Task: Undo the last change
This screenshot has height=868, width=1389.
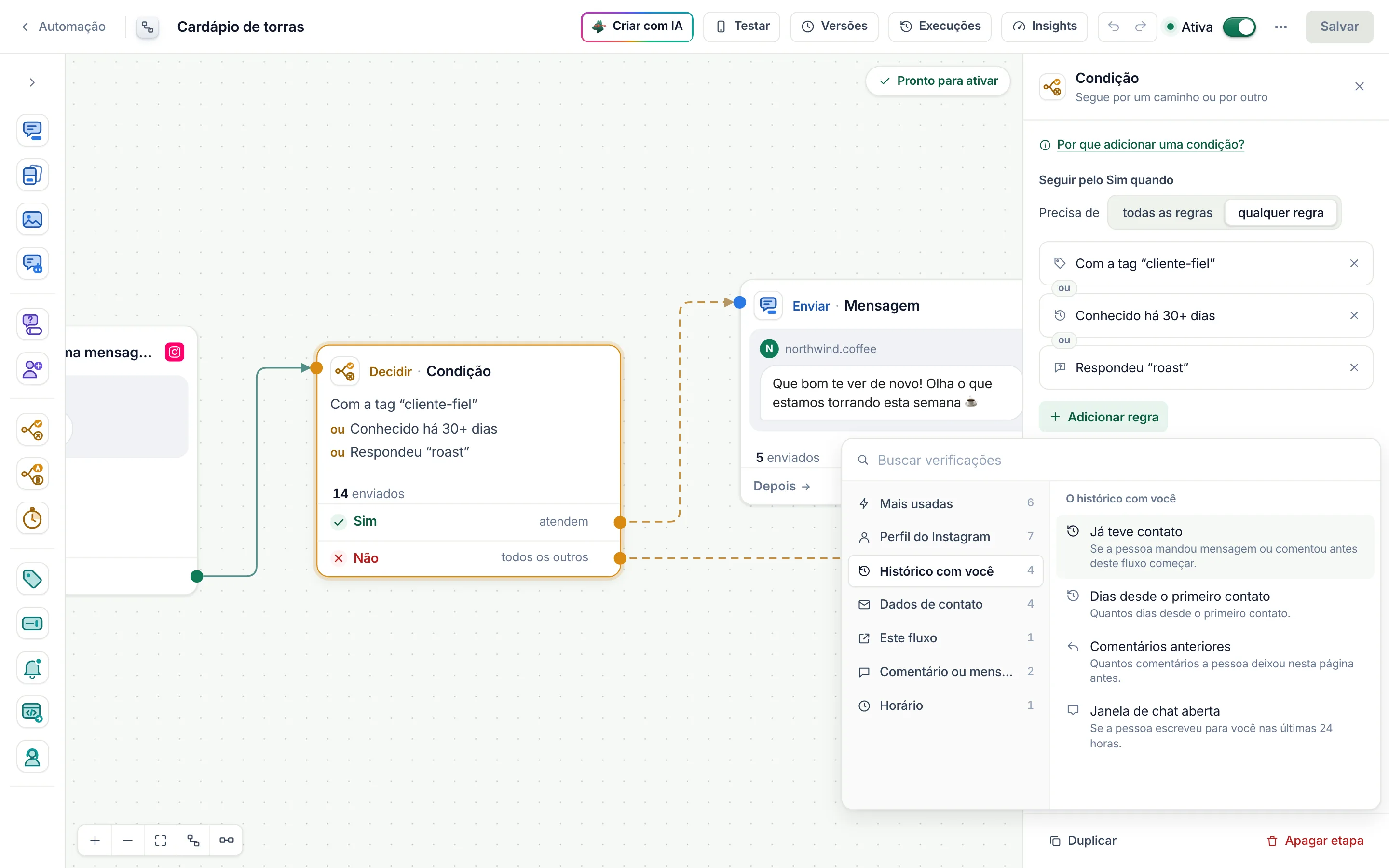Action: coord(1114,27)
